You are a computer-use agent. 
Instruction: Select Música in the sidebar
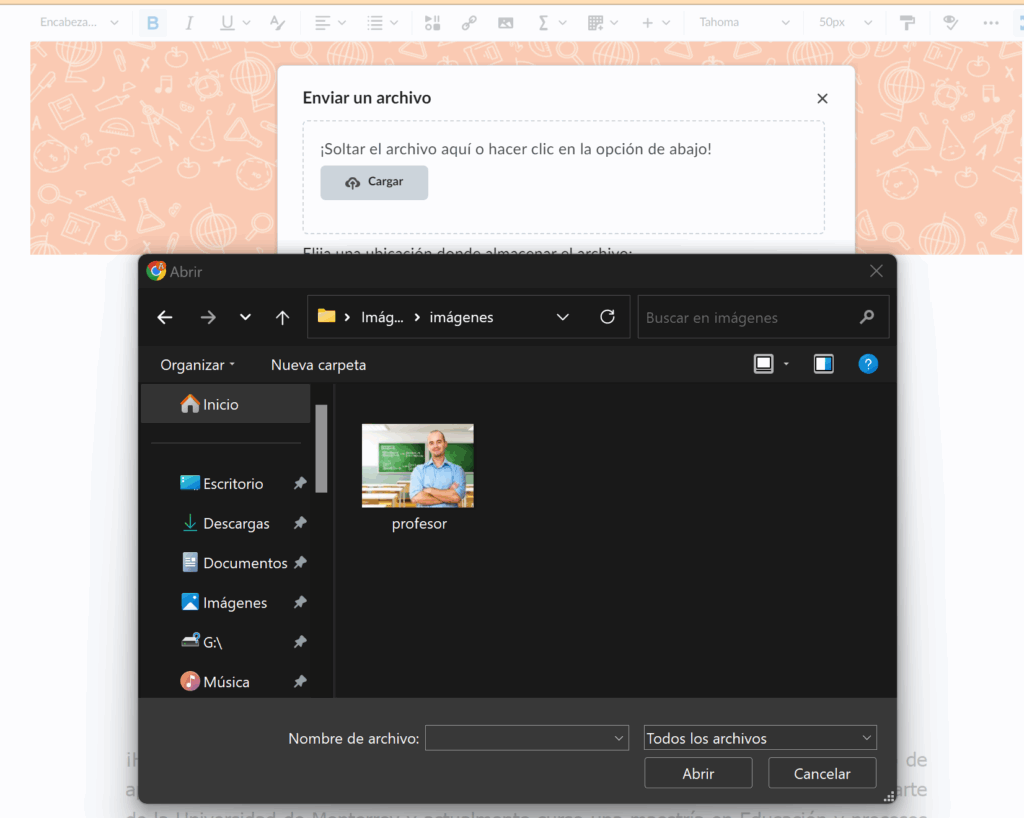(x=226, y=682)
